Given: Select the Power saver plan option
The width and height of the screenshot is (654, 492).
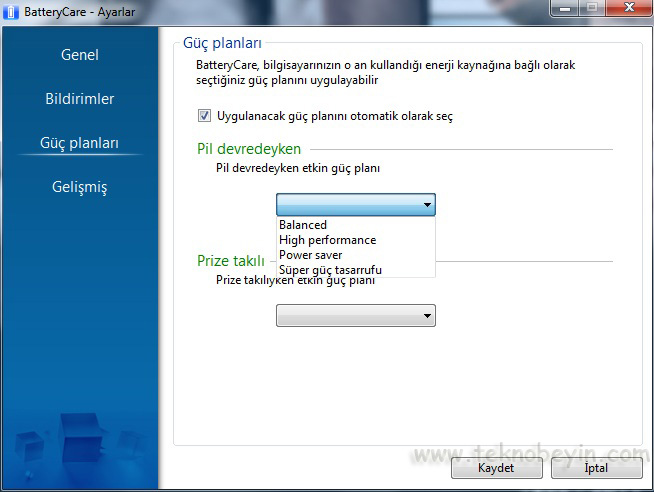Looking at the screenshot, I should point(356,255).
